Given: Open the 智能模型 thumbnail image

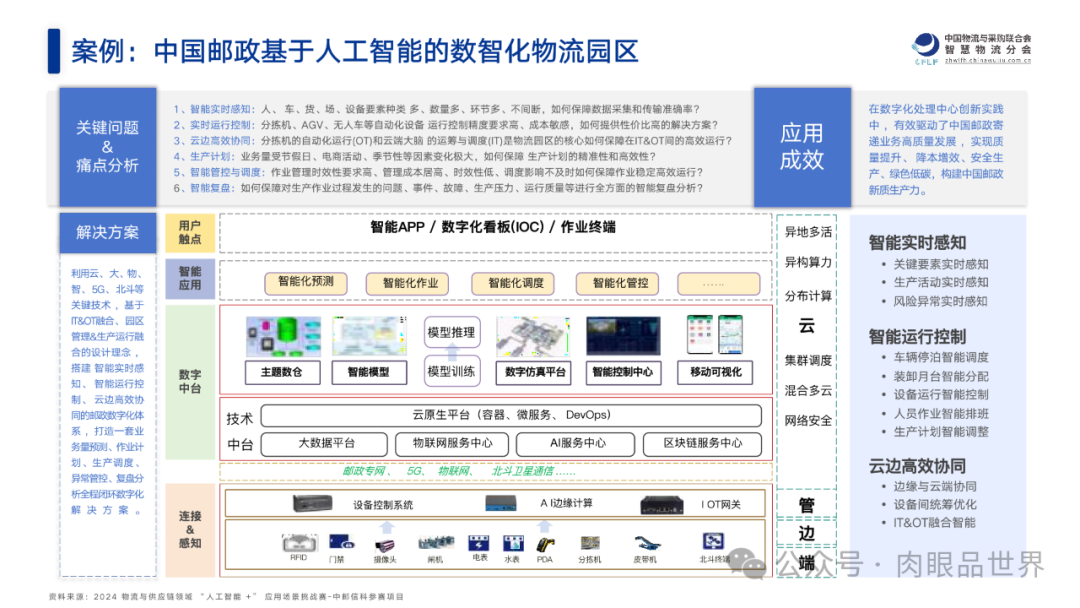Looking at the screenshot, I should (x=369, y=336).
